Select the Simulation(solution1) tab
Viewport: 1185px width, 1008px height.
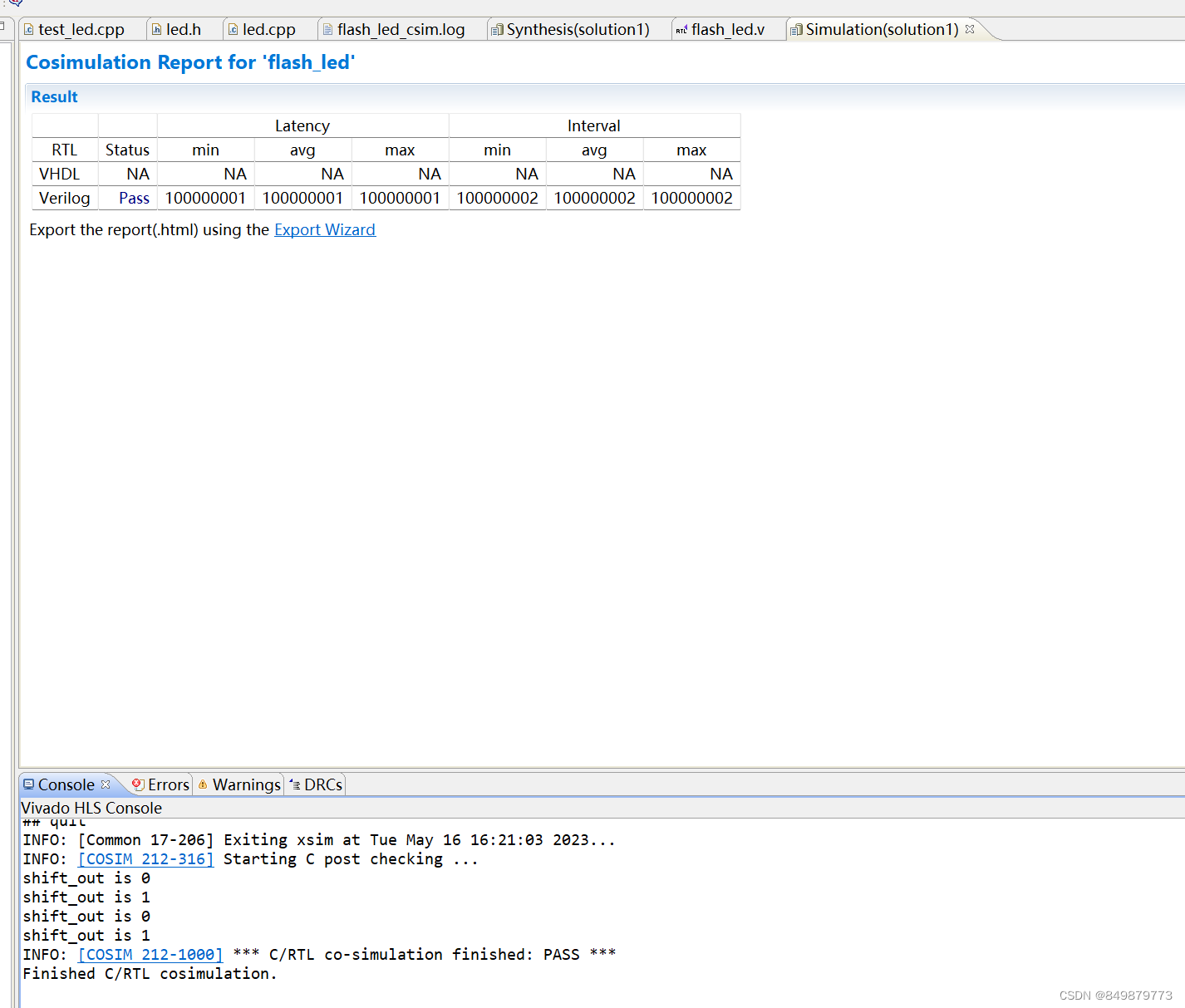[x=882, y=30]
